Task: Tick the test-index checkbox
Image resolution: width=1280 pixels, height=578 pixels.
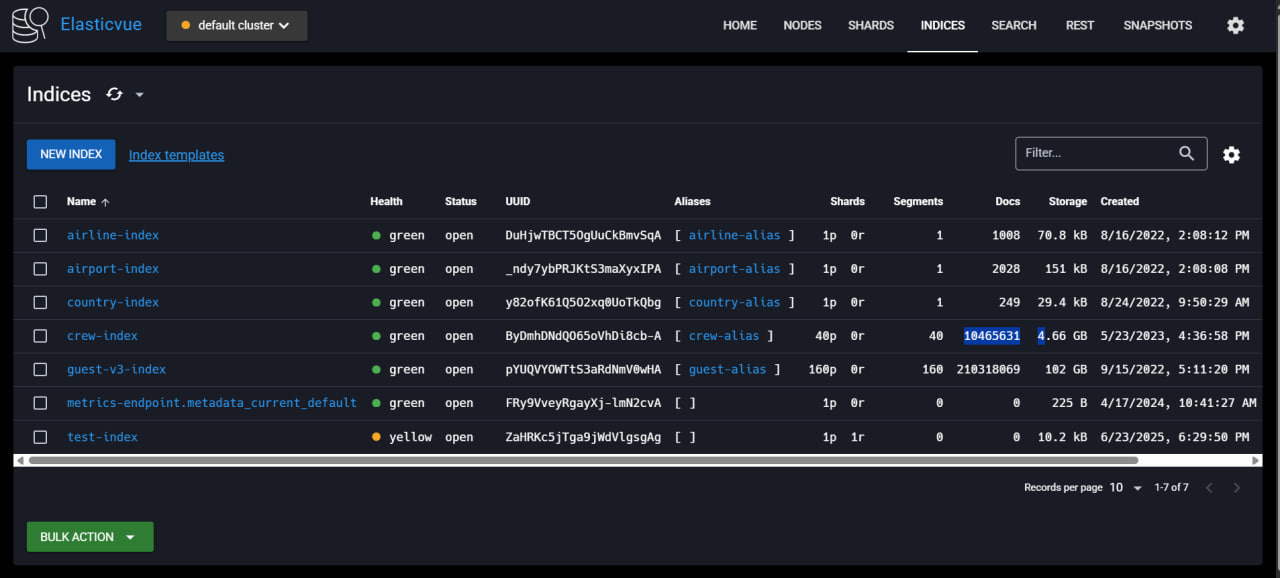Action: (40, 437)
